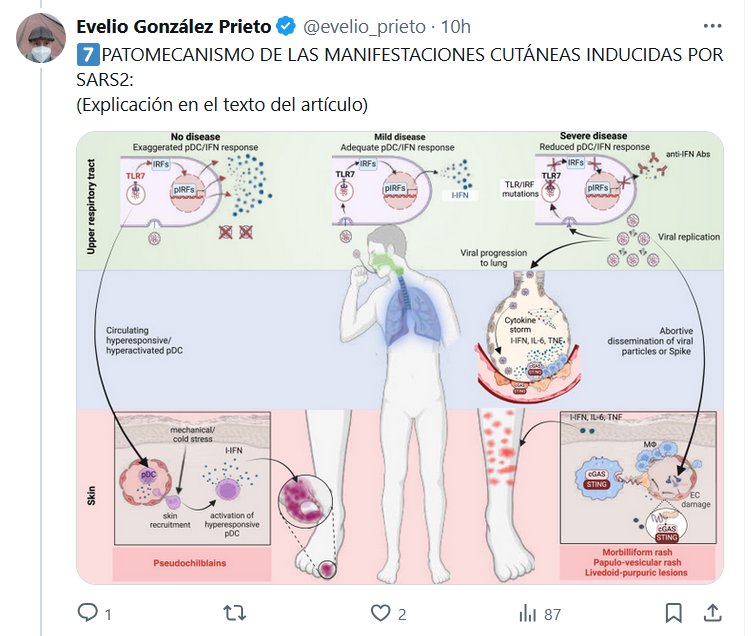The image size is (752, 636).
Task: Open the SARS2 skin pathomechanism image
Action: coord(400,357)
